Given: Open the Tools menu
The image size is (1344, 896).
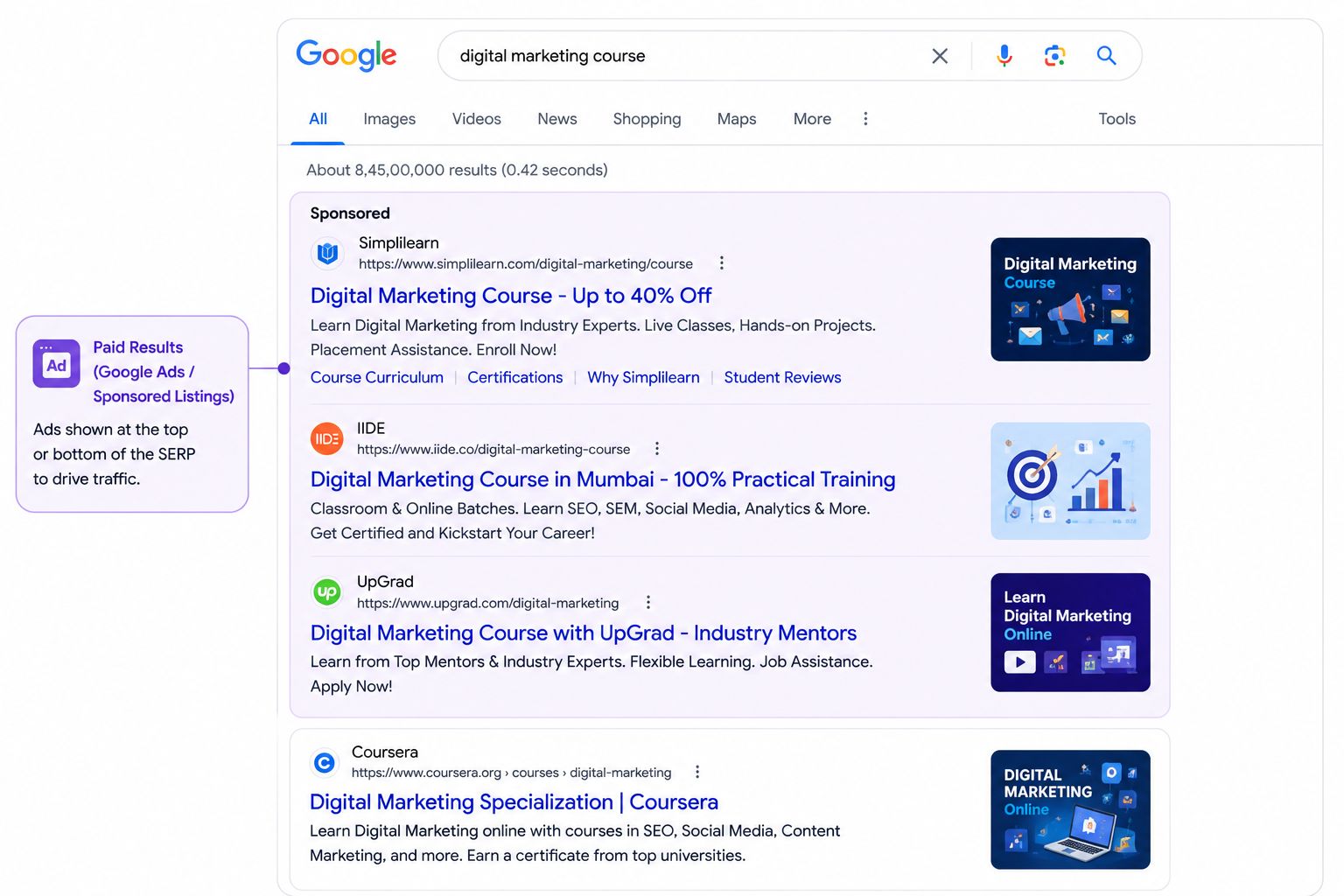Looking at the screenshot, I should (x=1117, y=119).
